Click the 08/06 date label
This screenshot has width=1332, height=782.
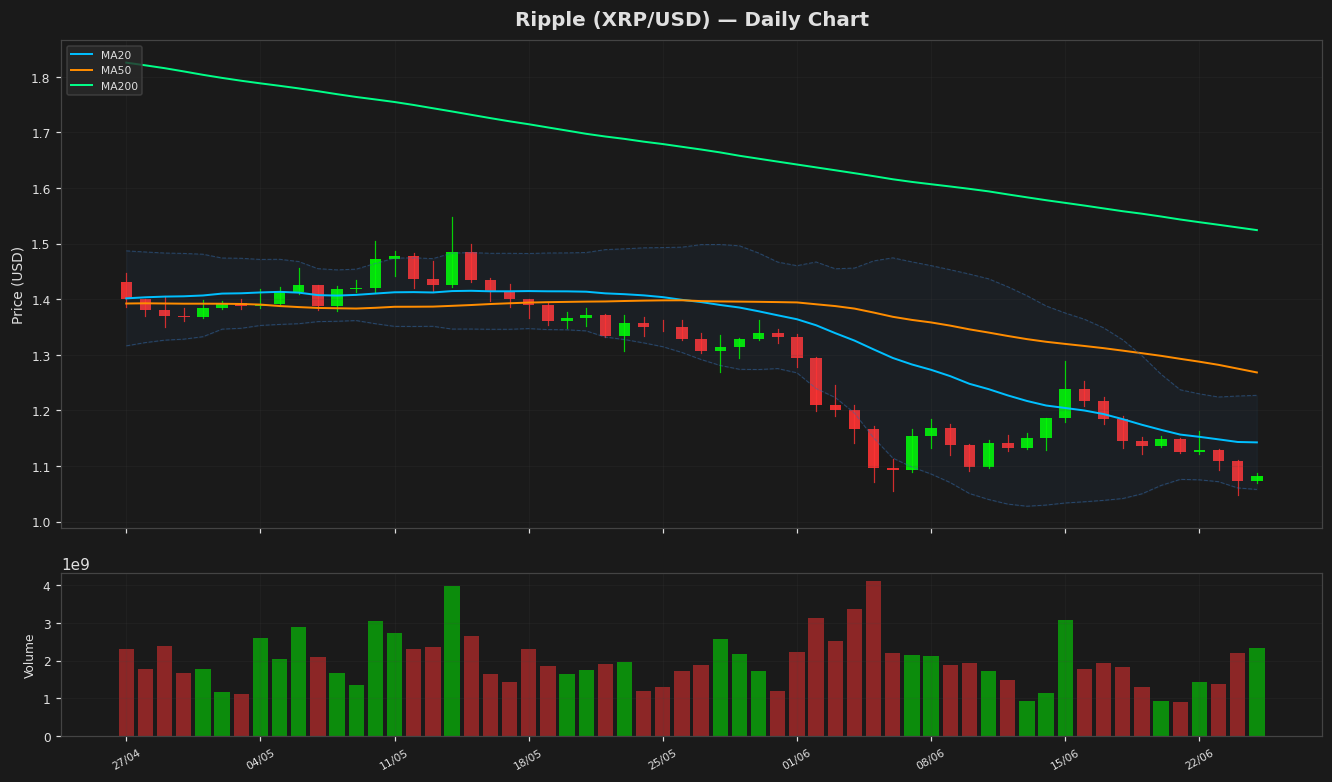click(x=931, y=759)
